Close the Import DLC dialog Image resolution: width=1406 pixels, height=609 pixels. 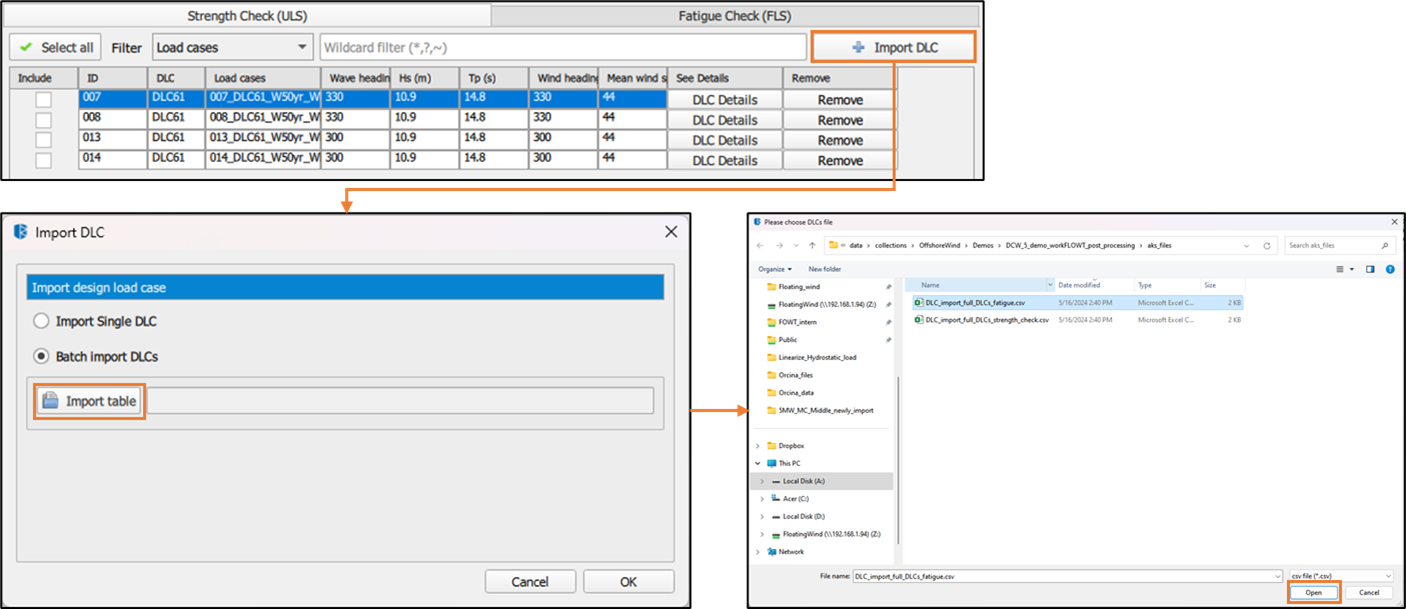coord(671,232)
